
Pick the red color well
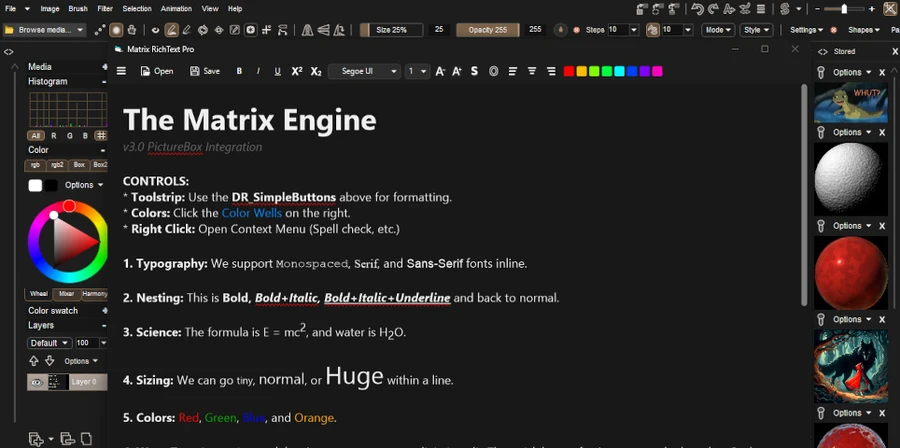point(569,71)
